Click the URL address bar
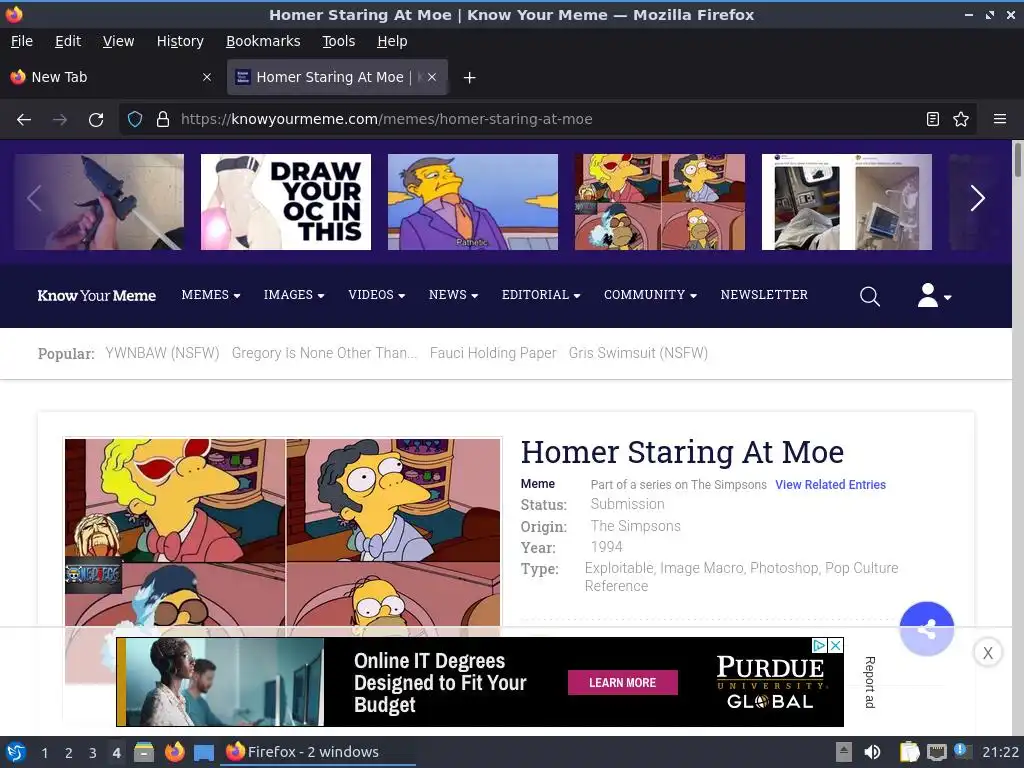This screenshot has width=1024, height=768. pos(549,120)
